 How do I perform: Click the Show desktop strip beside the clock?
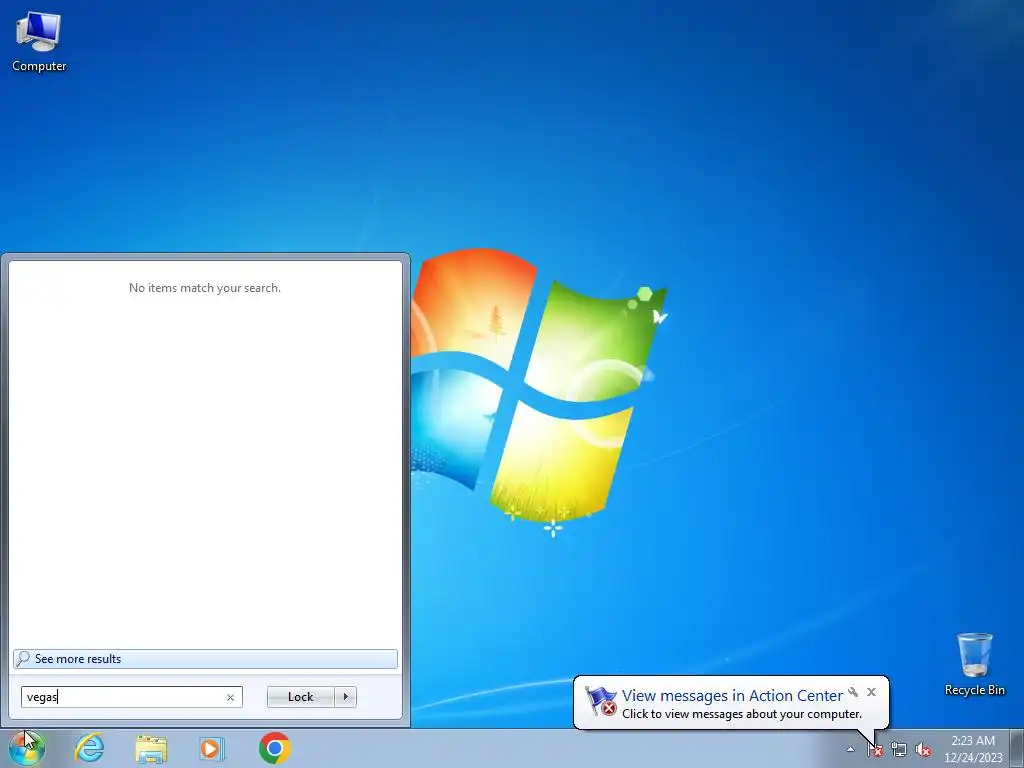click(x=1017, y=748)
